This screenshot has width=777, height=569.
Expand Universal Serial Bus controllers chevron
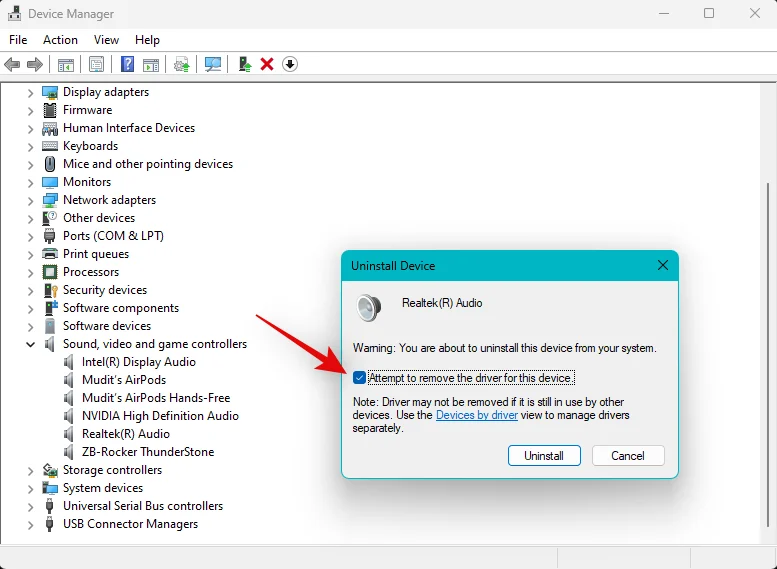tap(30, 507)
